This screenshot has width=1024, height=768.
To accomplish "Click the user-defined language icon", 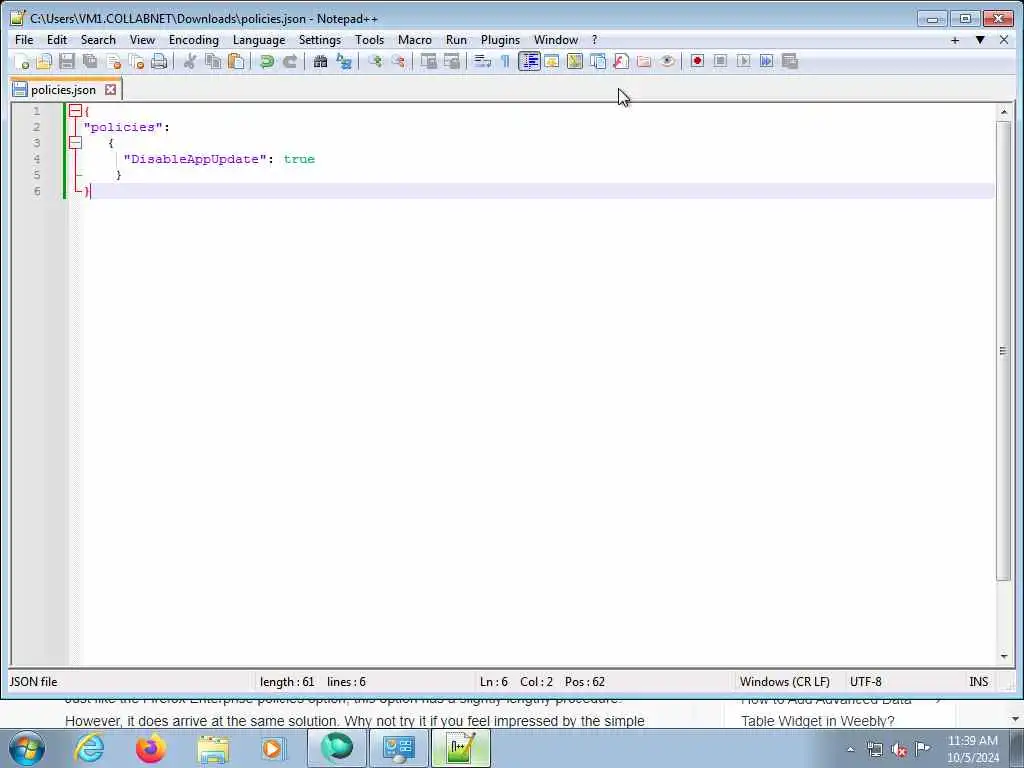I will tap(552, 61).
